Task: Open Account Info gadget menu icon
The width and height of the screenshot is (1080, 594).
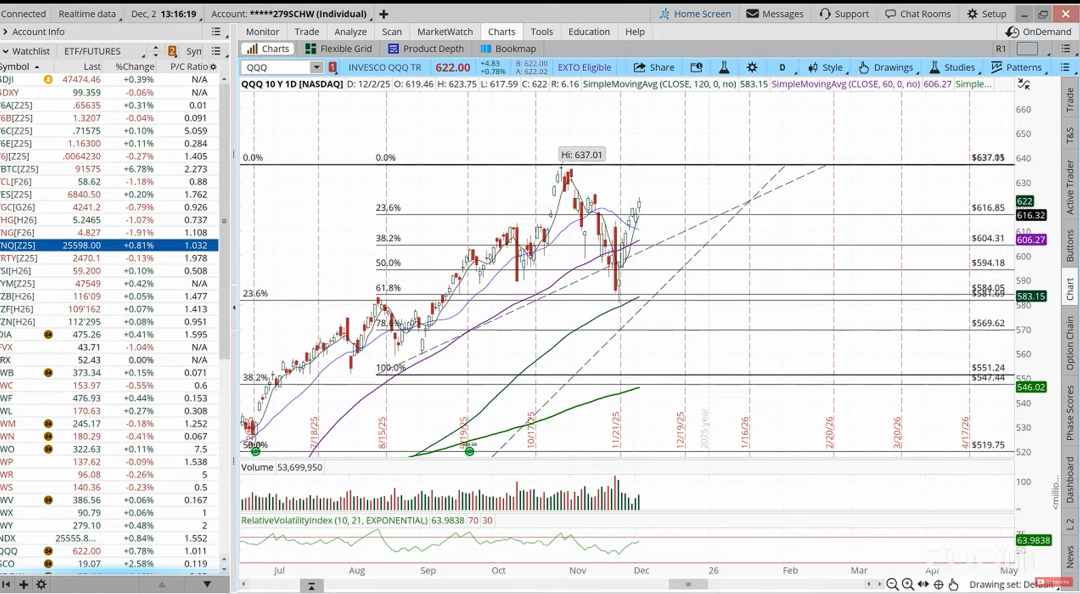Action: tap(216, 32)
